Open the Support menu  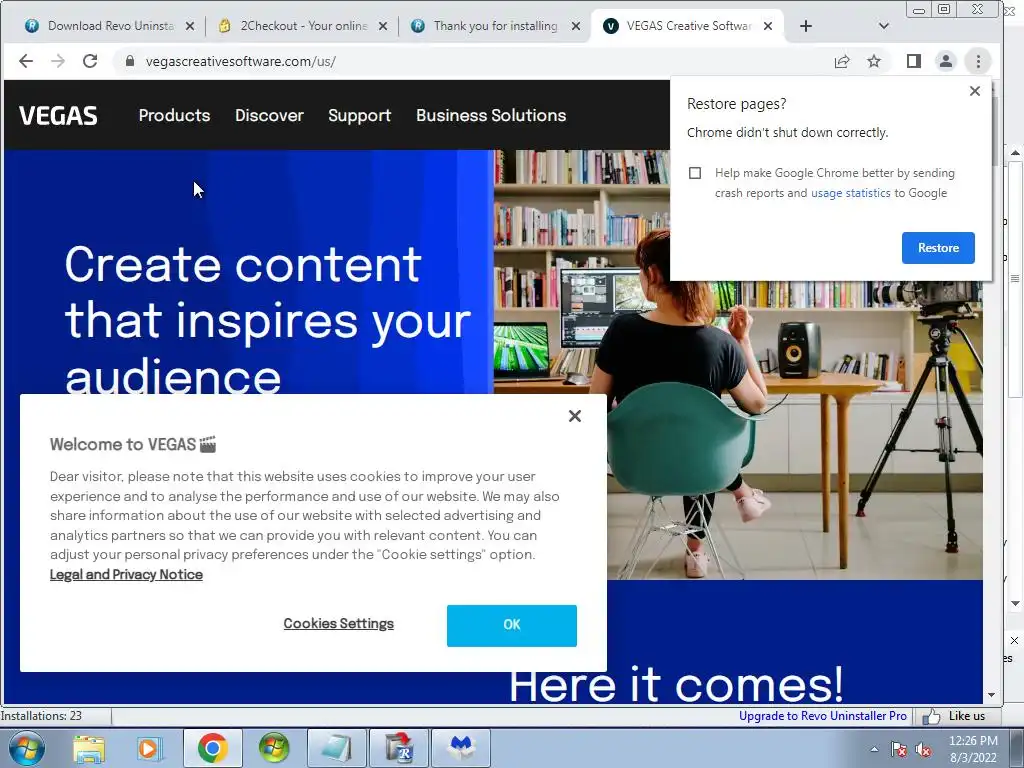[359, 116]
